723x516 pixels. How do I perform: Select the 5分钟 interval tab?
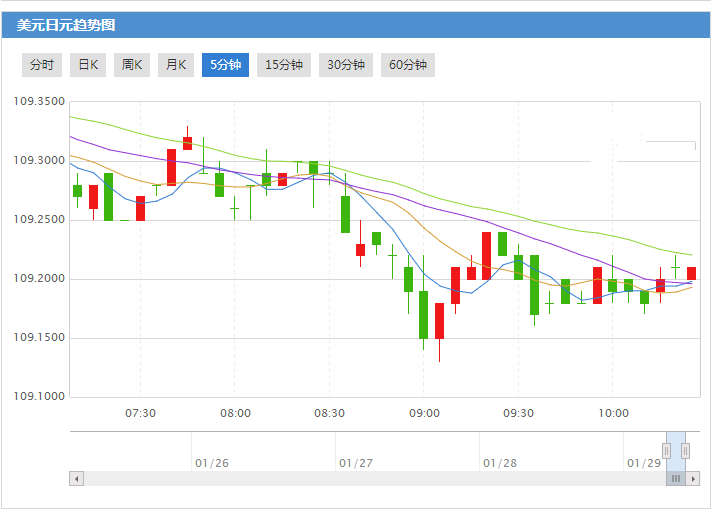[x=225, y=65]
